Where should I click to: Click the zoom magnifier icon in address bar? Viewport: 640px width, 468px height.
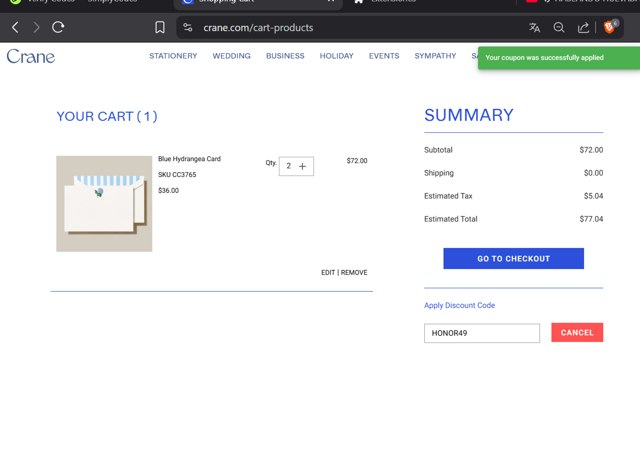pyautogui.click(x=559, y=27)
